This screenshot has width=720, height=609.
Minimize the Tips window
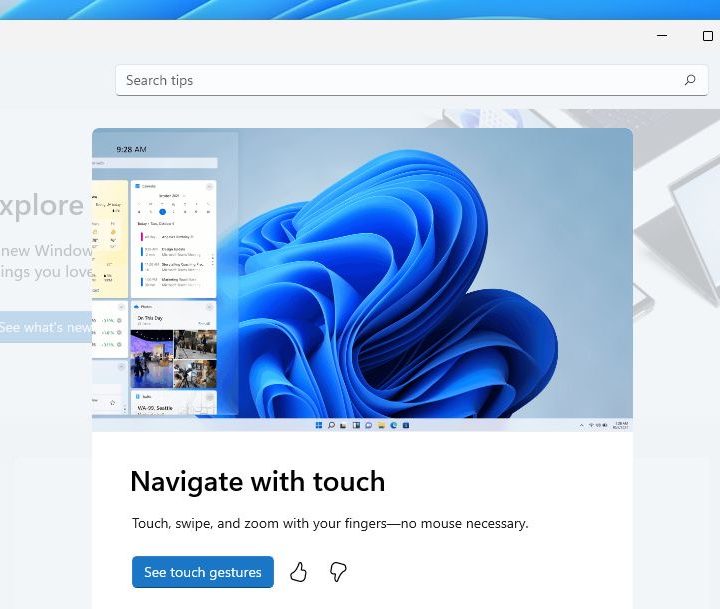pyautogui.click(x=662, y=35)
